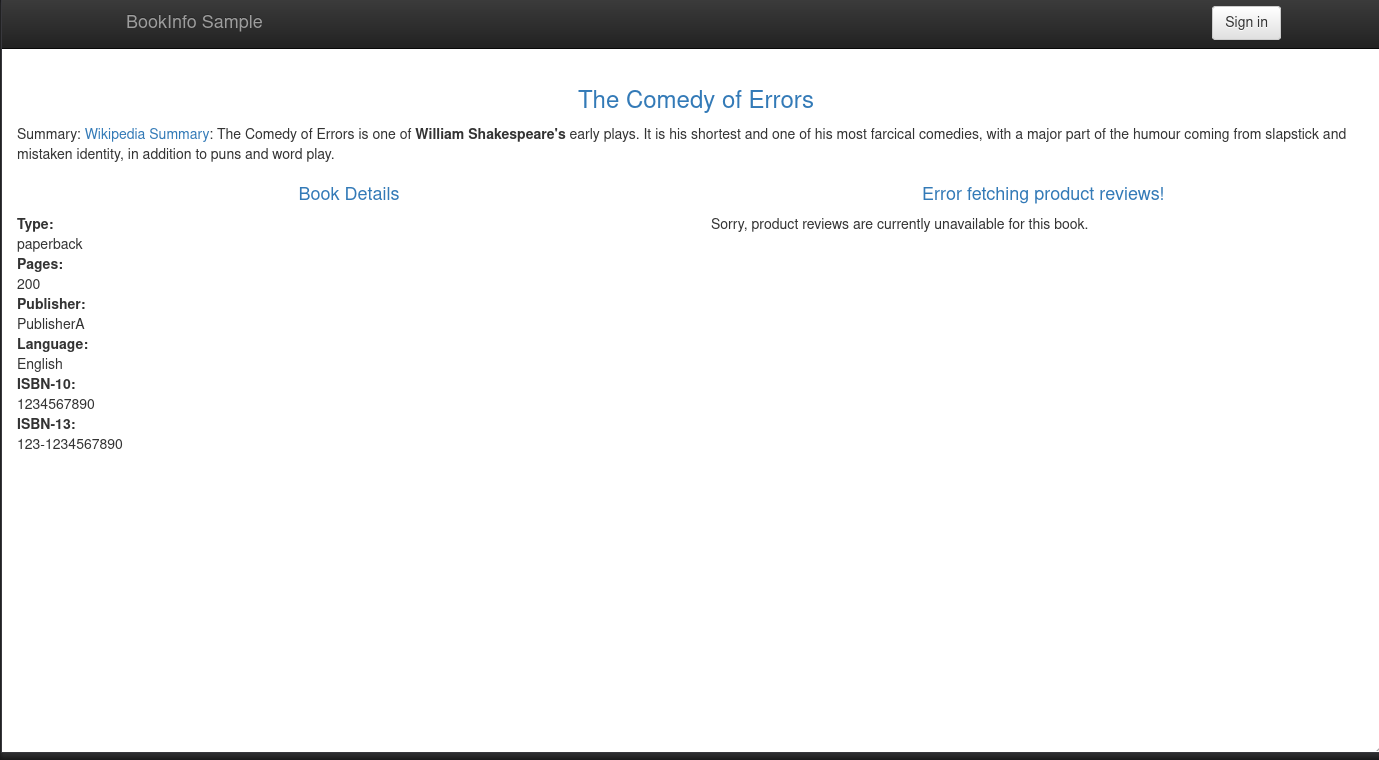Screen dimensions: 1379x760
Task: Select the ISBN-10 number 1234567890
Action: (x=56, y=404)
